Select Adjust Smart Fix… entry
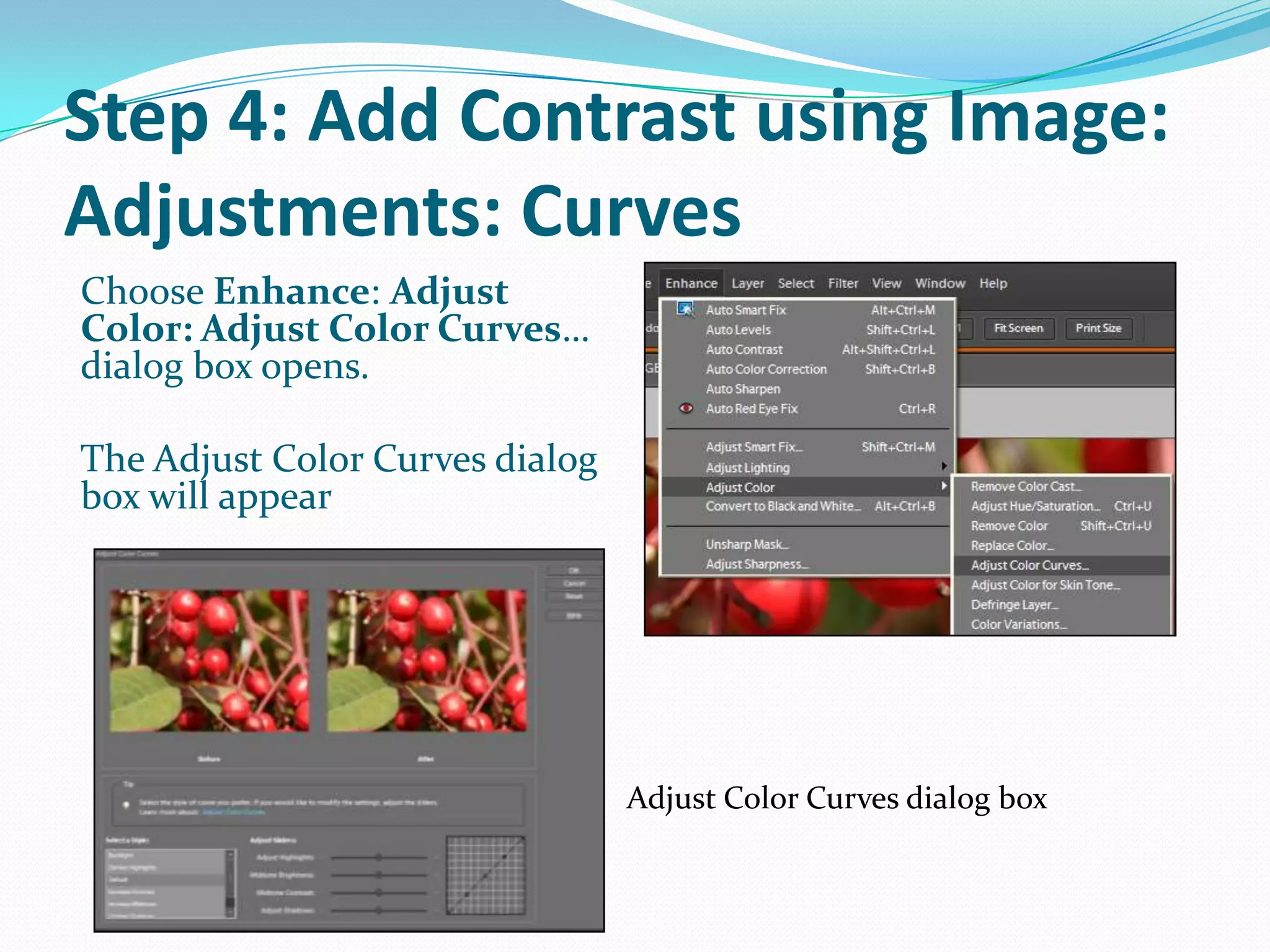This screenshot has width=1270, height=952. pyautogui.click(x=806, y=447)
